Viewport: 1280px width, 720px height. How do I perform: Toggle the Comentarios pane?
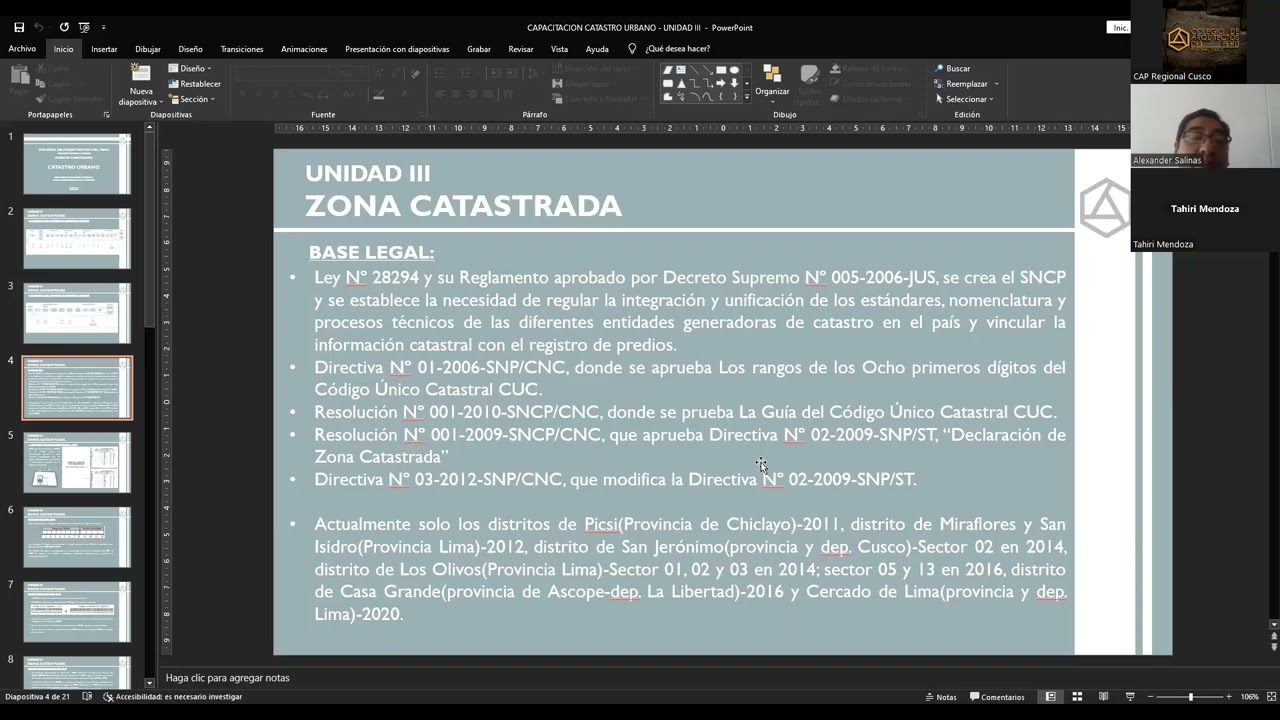997,697
